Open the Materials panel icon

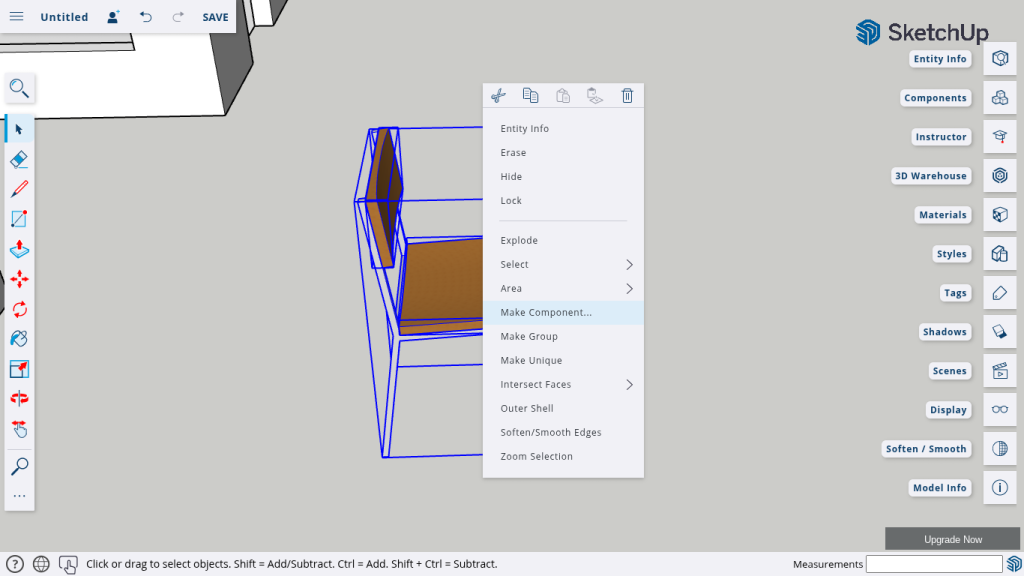click(999, 215)
